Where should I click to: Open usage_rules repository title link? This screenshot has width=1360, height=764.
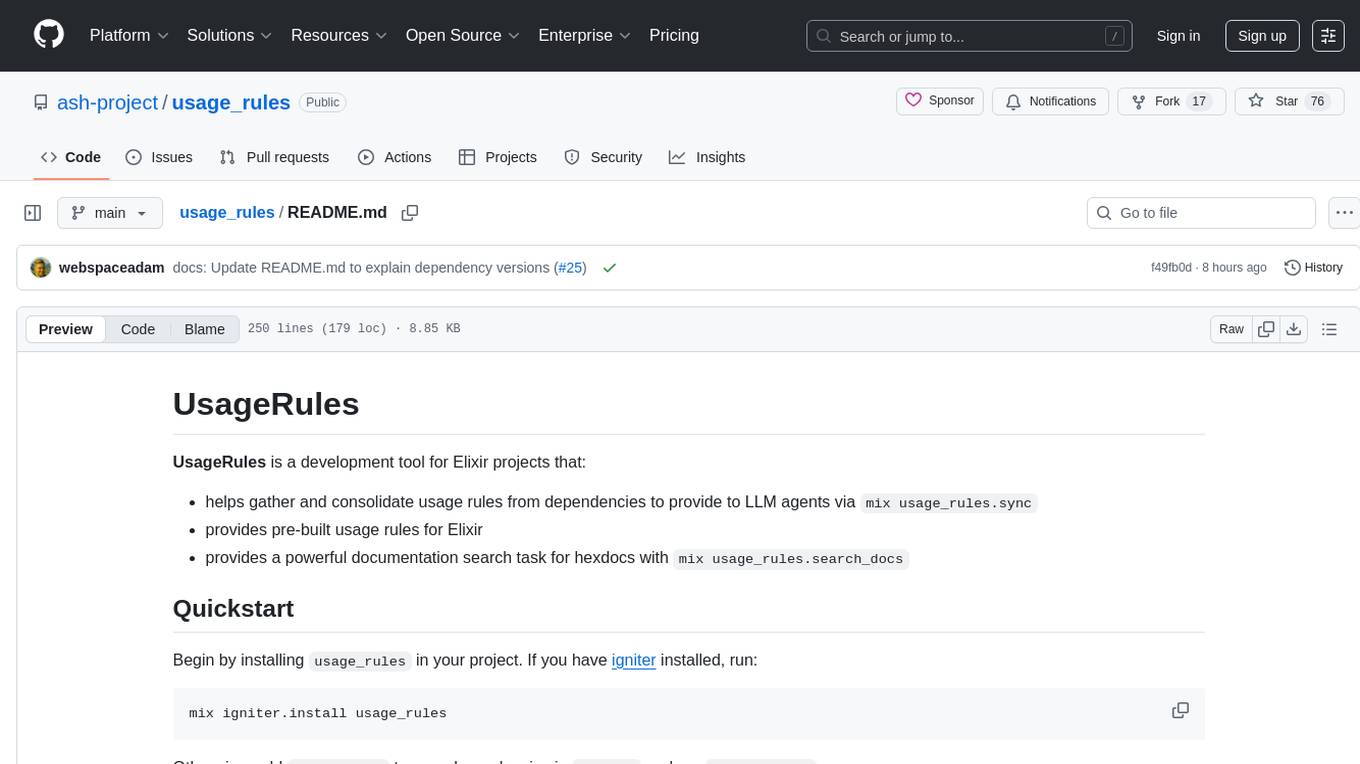(231, 102)
